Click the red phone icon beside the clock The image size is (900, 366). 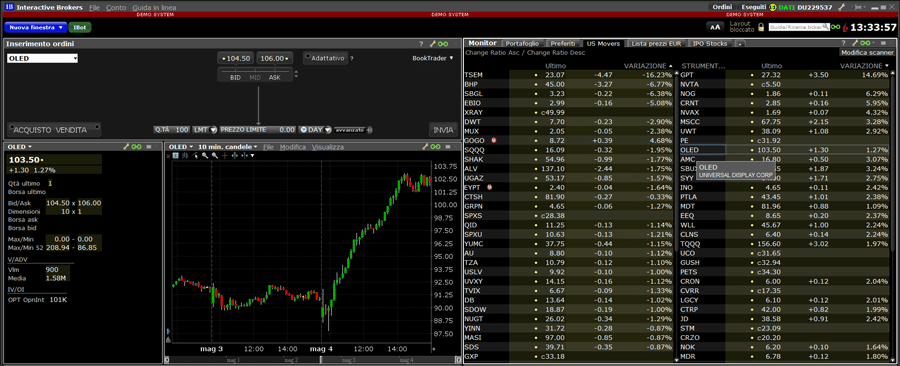pos(845,27)
